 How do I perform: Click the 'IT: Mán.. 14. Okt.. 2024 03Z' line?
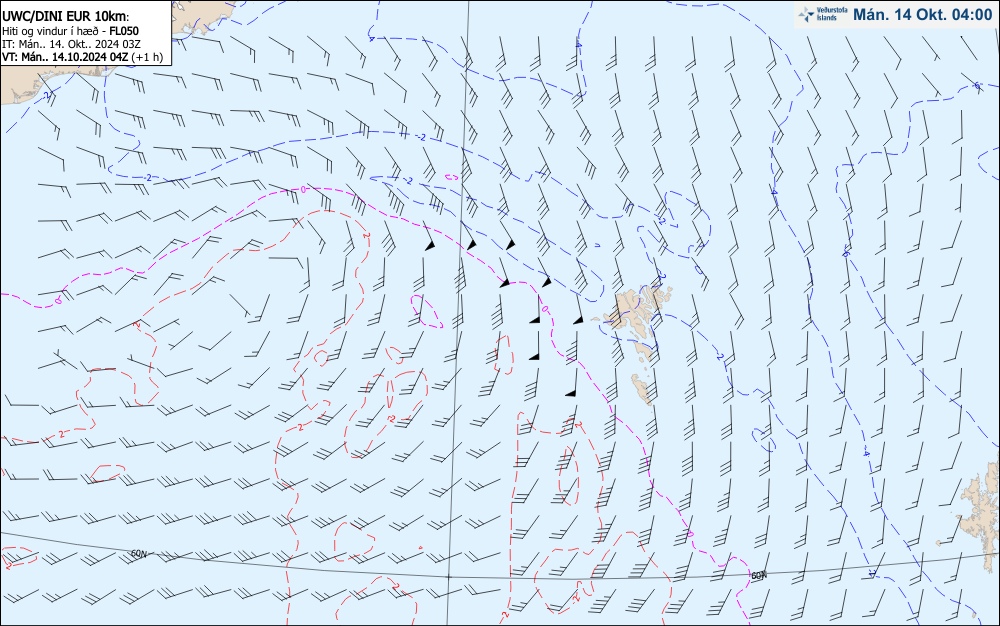(x=71, y=44)
